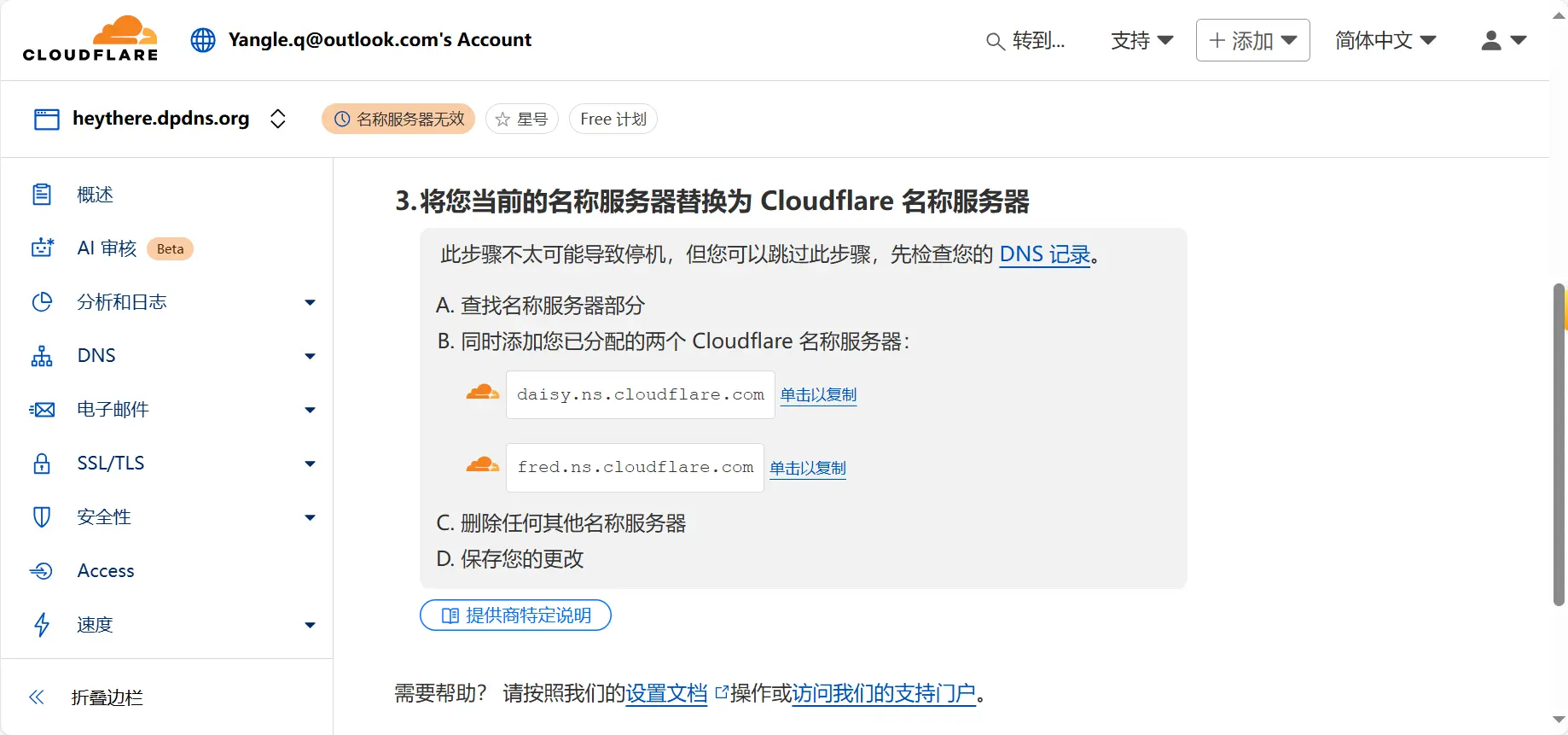Viewport: 1568px width, 735px height.
Task: Copy the daisy.ns.cloudflare.com nameserver
Action: 818,395
